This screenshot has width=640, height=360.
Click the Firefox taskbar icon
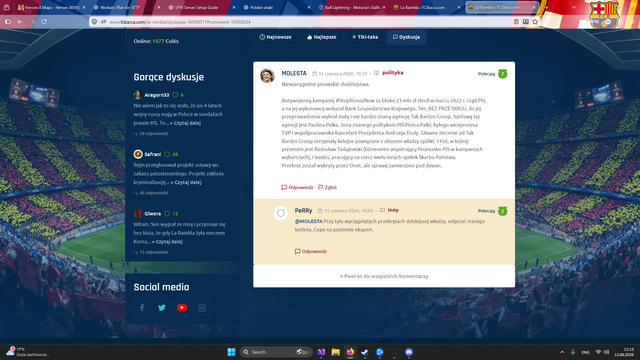tap(350, 352)
